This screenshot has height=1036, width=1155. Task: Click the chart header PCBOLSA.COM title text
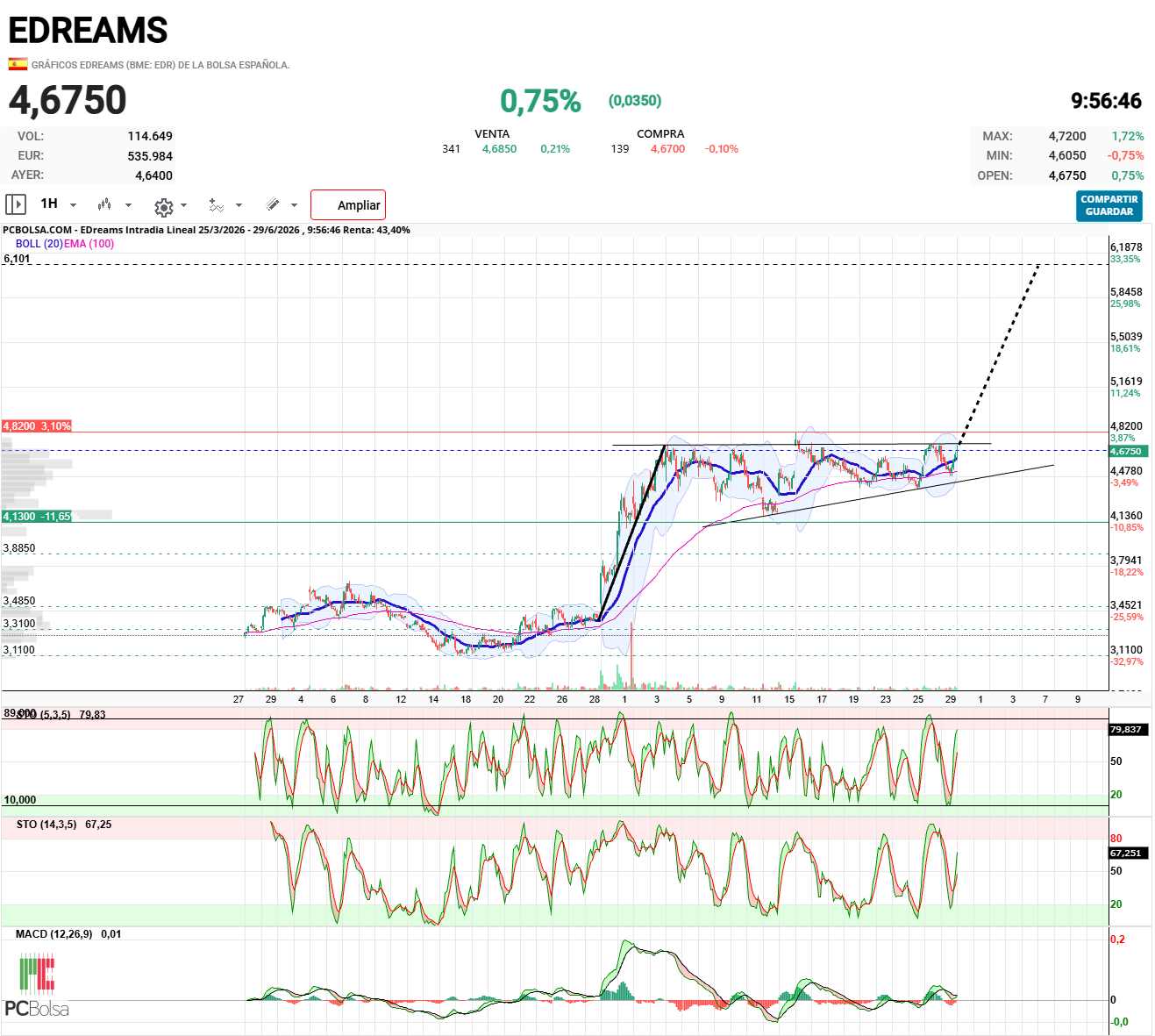click(x=206, y=230)
